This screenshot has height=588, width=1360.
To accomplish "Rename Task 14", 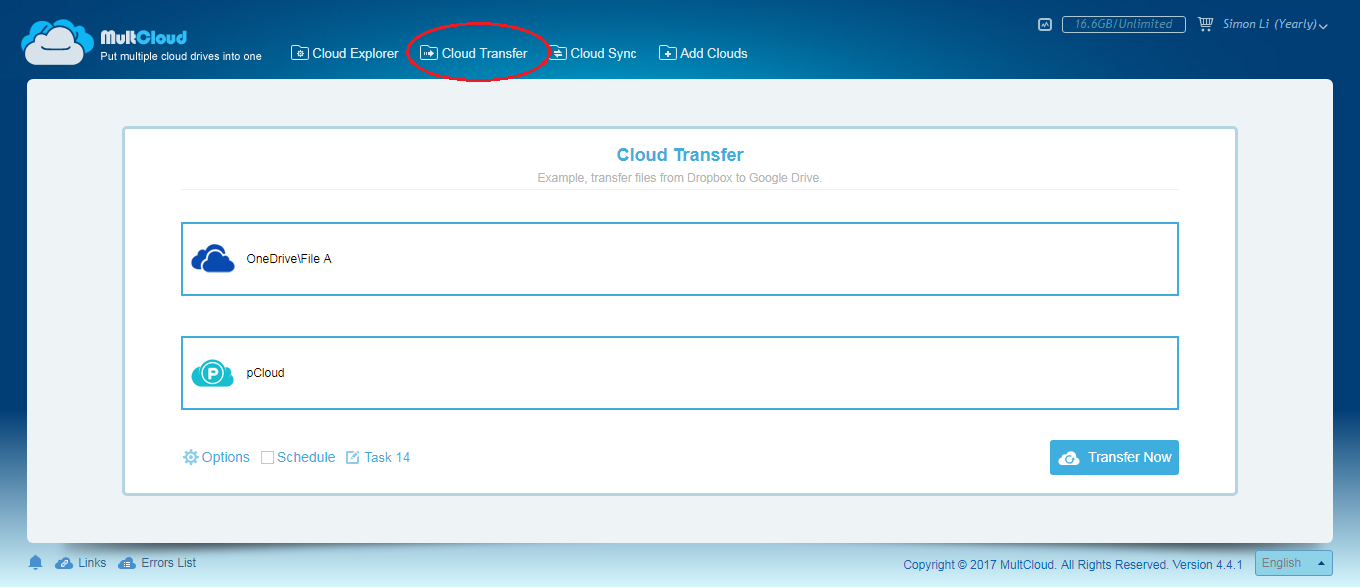I will point(387,457).
